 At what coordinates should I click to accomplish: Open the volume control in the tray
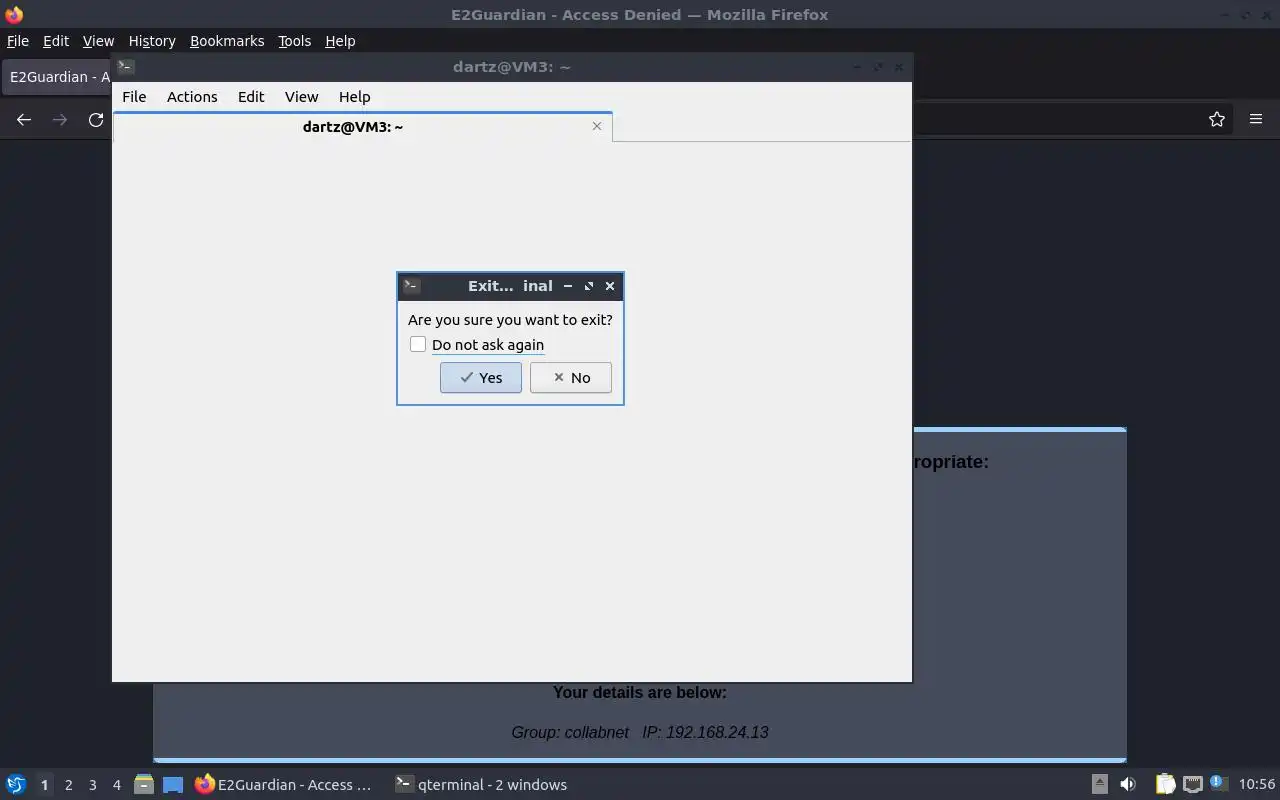(1128, 784)
